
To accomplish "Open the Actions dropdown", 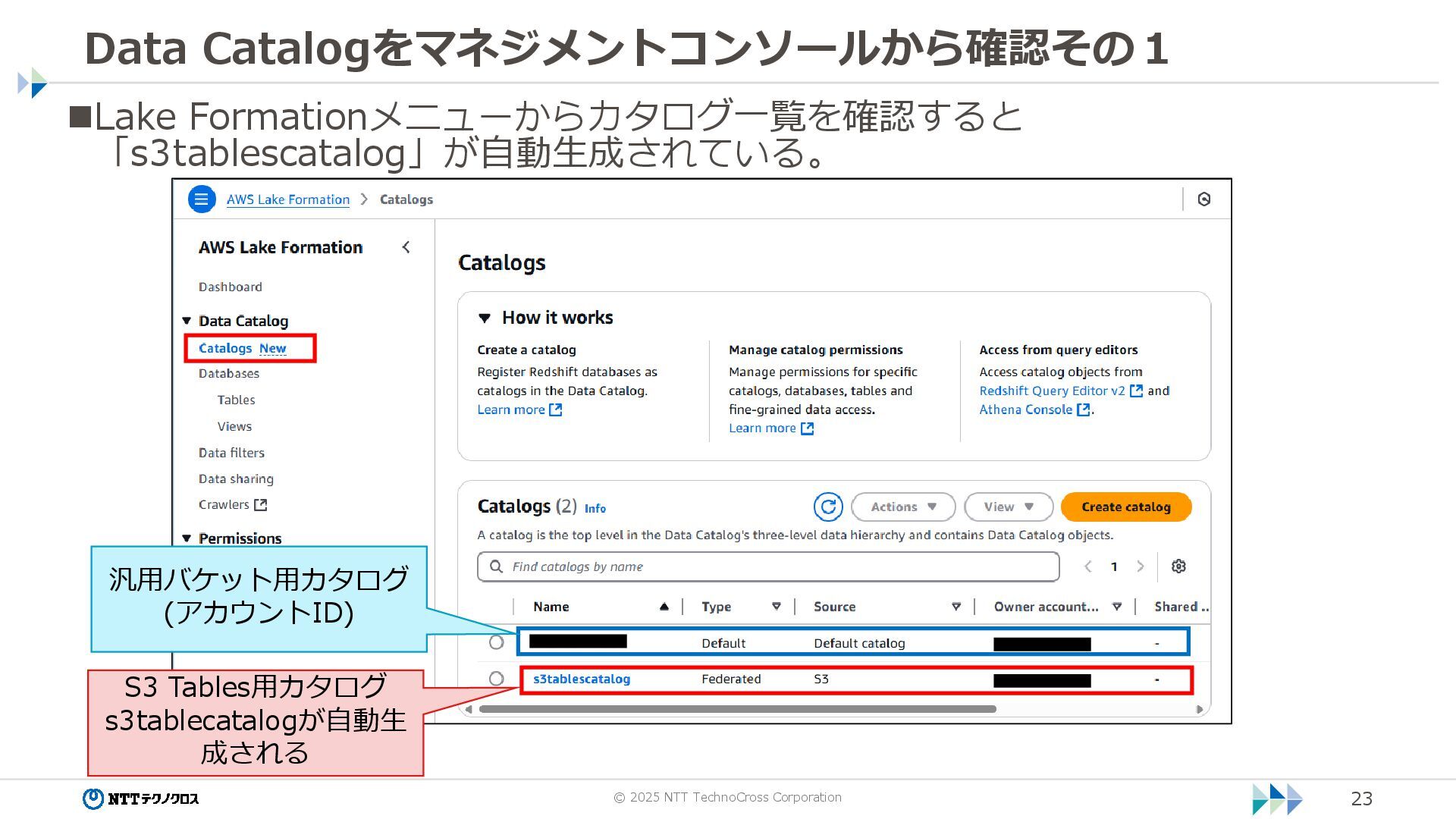I will (x=903, y=507).
